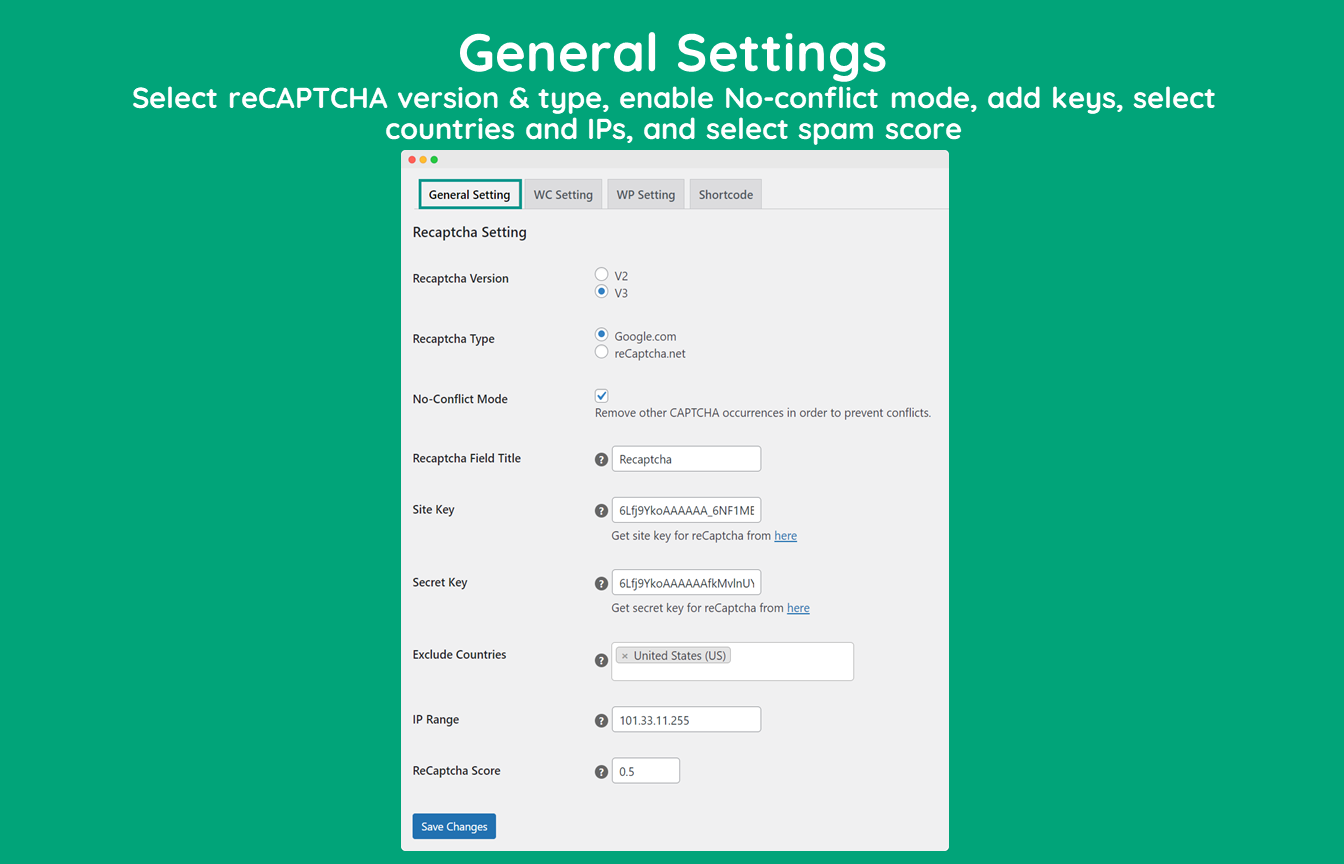Click the help icon next to Secret Key
The height and width of the screenshot is (864, 1344).
click(x=601, y=584)
